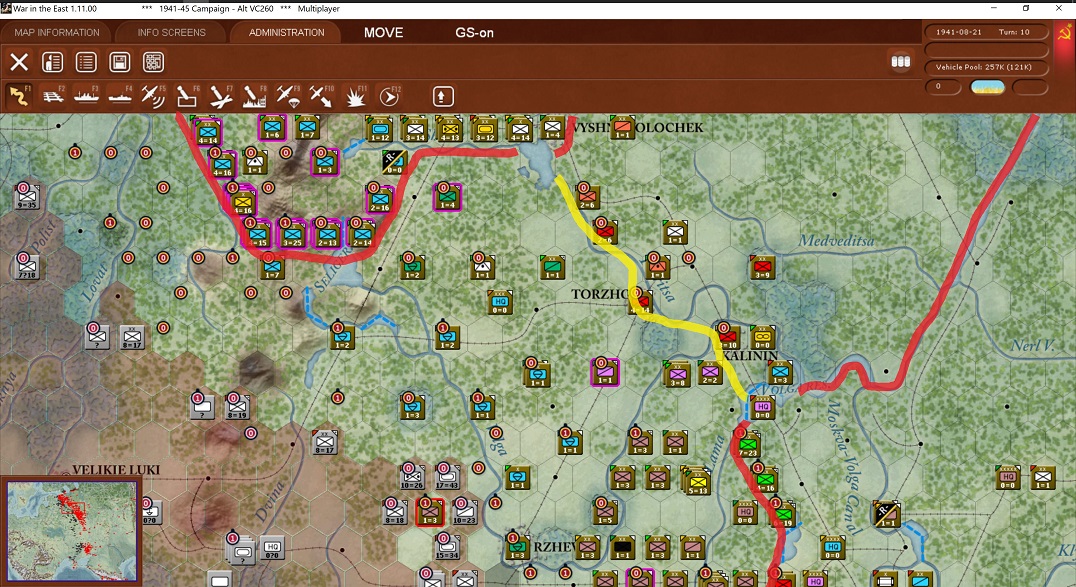The image size is (1076, 587).
Task: Select F2 rail move mode icon
Action: (53, 96)
